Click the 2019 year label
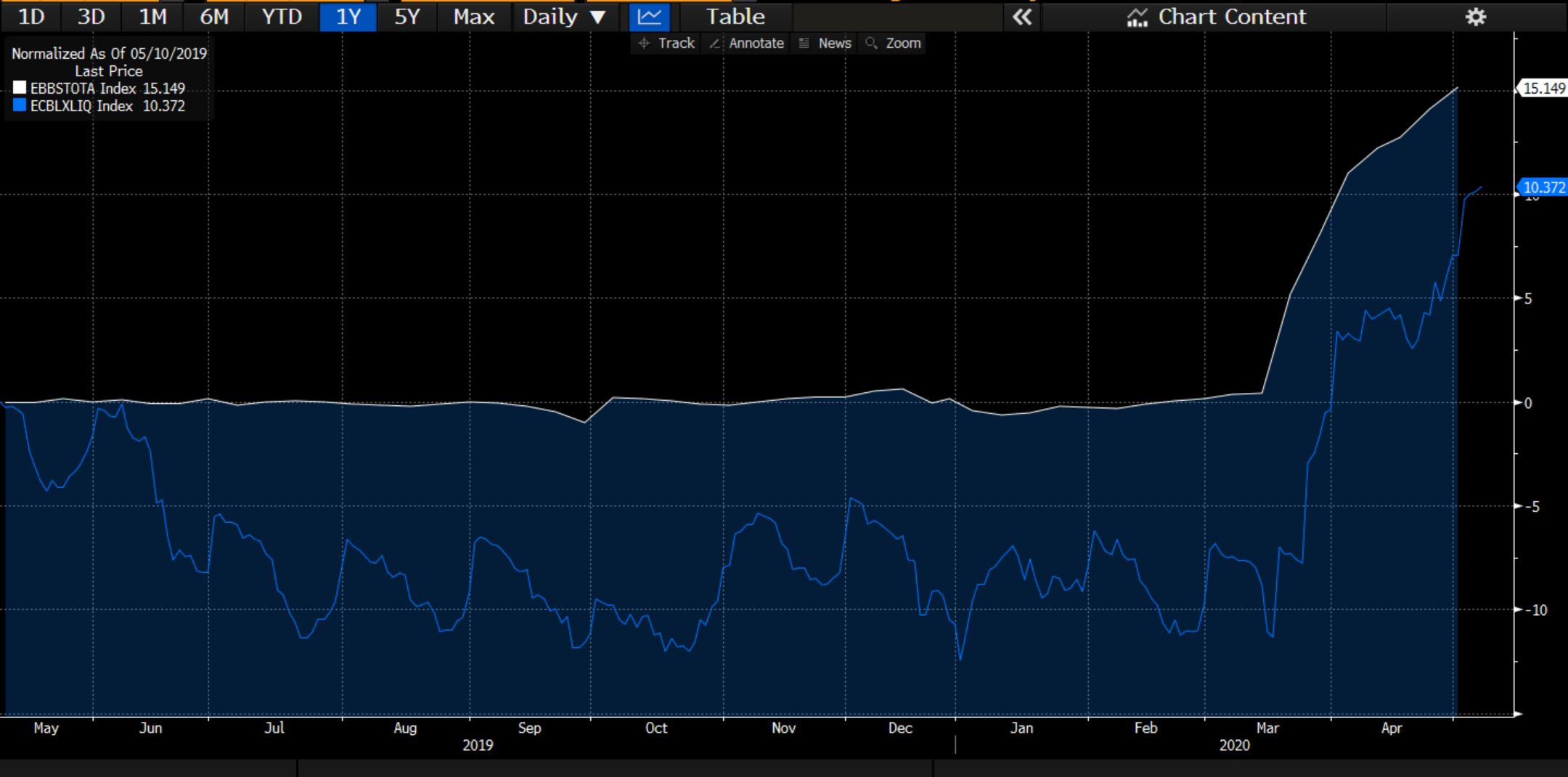The width and height of the screenshot is (1568, 777). point(478,745)
